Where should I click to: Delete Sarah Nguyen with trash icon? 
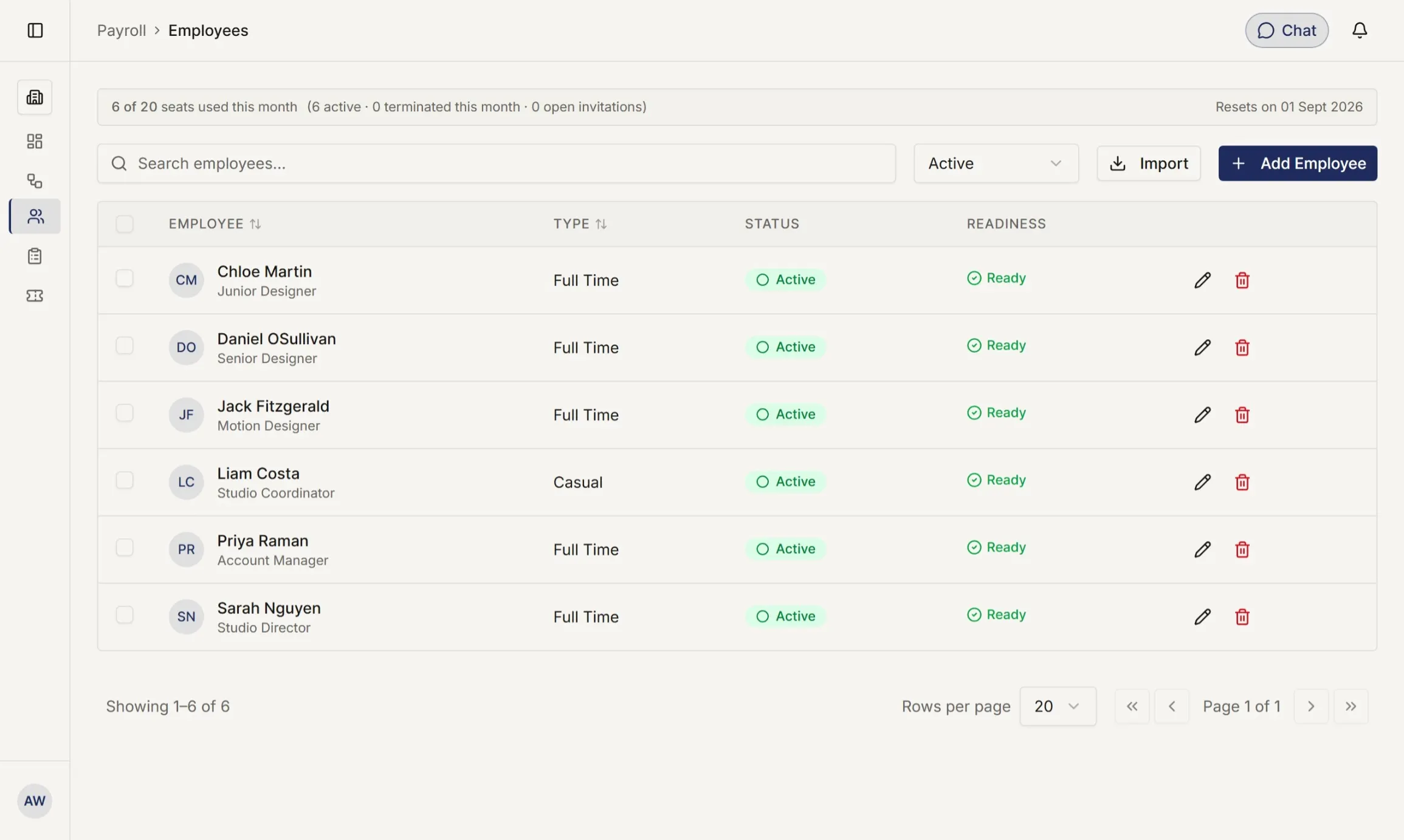pos(1242,617)
